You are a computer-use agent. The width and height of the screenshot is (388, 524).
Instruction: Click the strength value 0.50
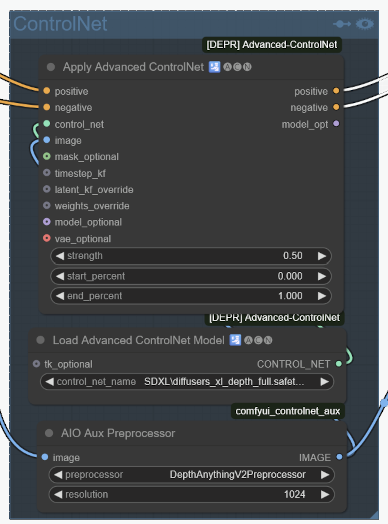pos(293,256)
